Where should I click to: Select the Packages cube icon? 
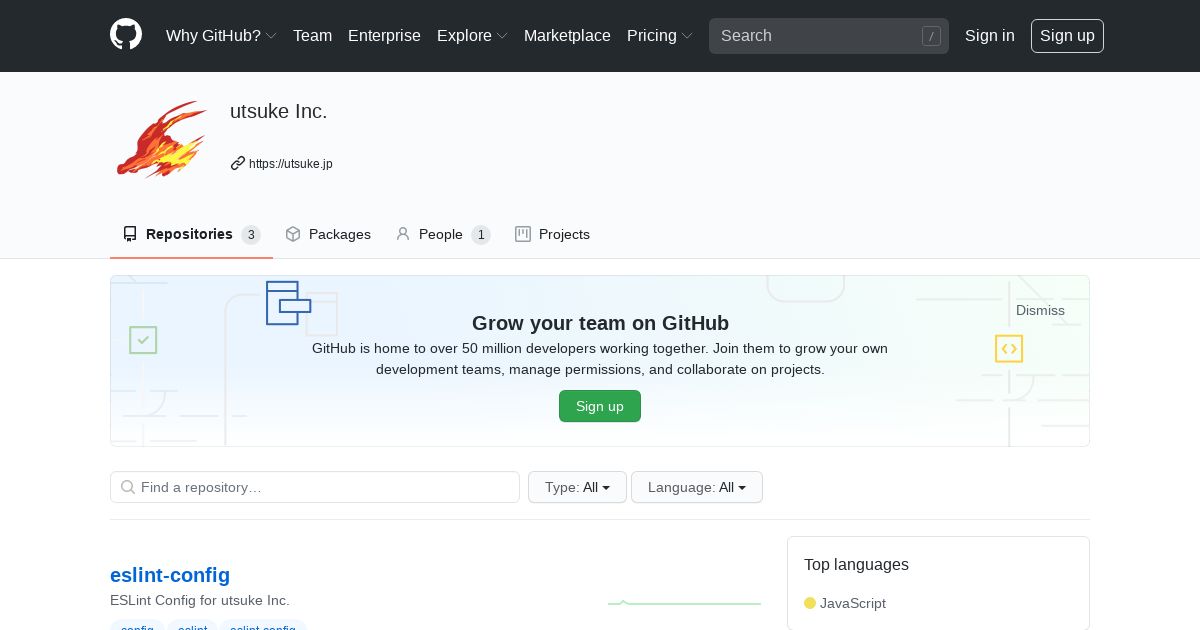(293, 234)
